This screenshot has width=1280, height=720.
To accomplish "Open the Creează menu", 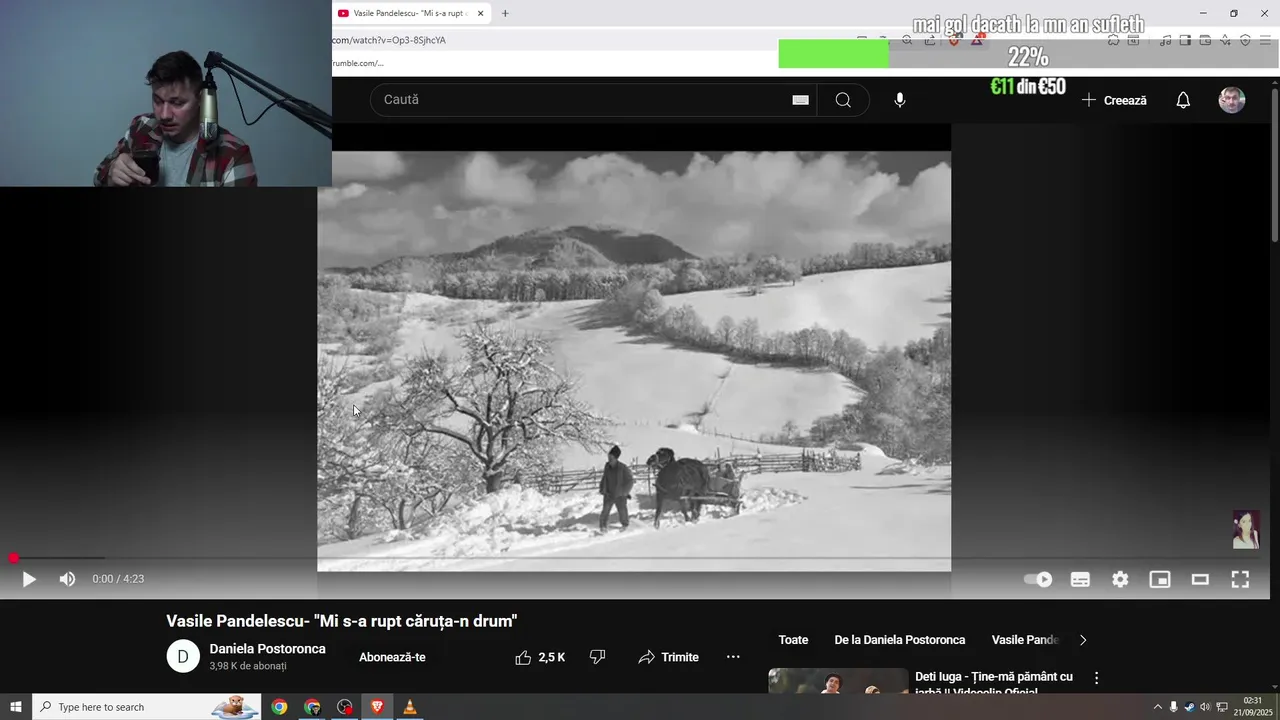I will point(1114,100).
